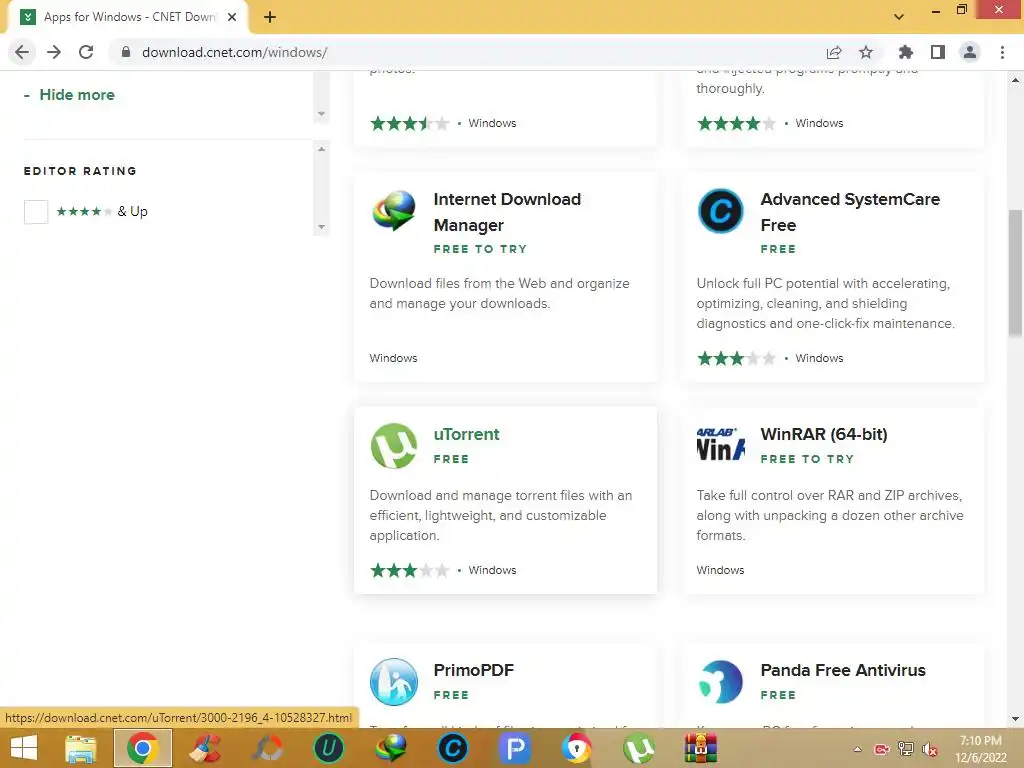Open the uTorrent title link
The image size is (1024, 768).
pyautogui.click(x=466, y=434)
